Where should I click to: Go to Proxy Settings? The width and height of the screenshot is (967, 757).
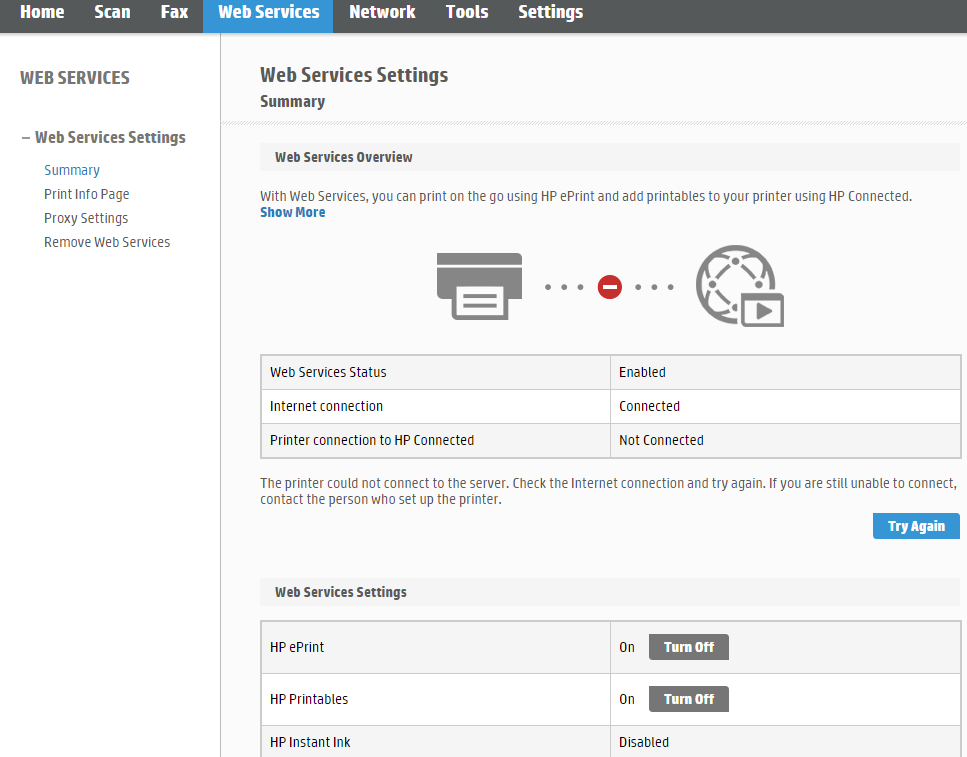point(86,218)
